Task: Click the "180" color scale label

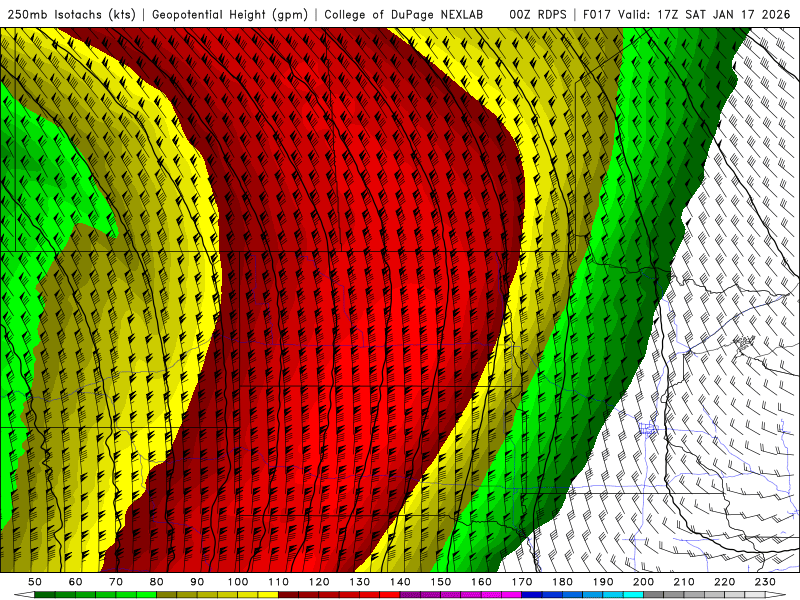Action: pyautogui.click(x=562, y=582)
